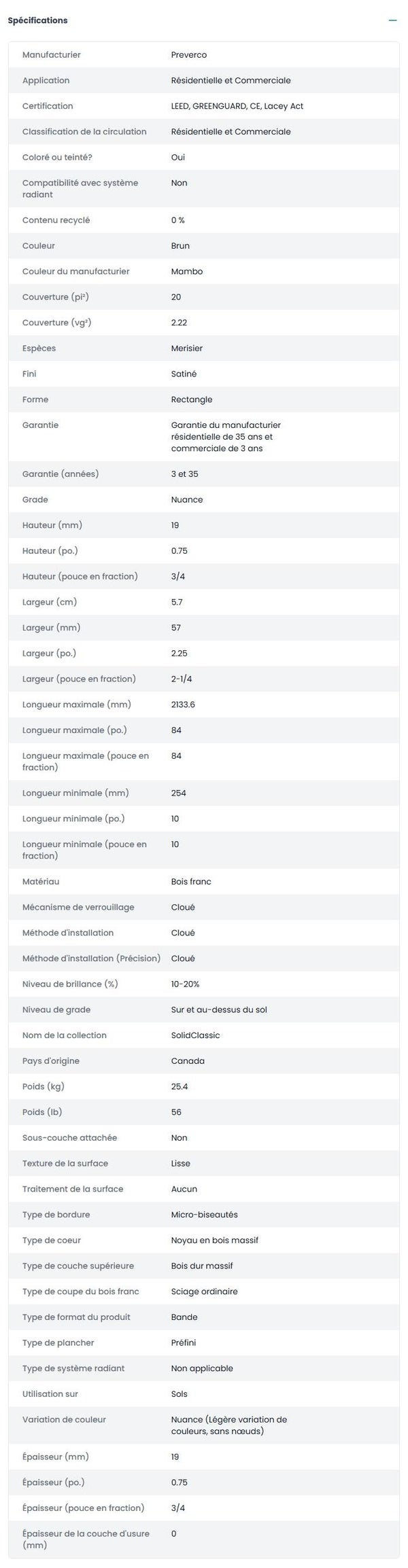Click the Pays d'origine value Canada
Screen dimensions: 408x1568
coord(188,1061)
